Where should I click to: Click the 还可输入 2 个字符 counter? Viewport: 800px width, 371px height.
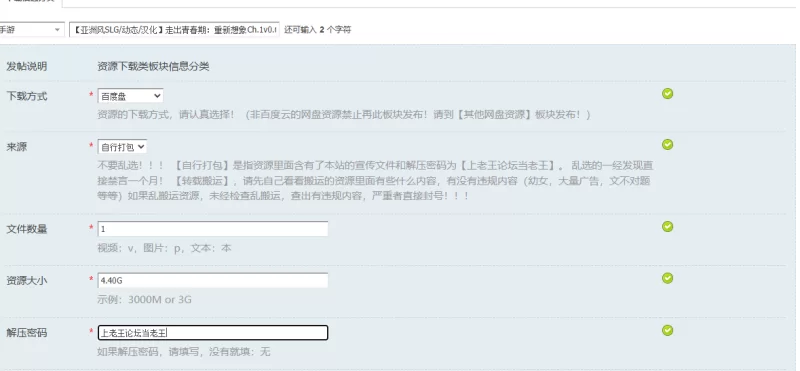[317, 30]
